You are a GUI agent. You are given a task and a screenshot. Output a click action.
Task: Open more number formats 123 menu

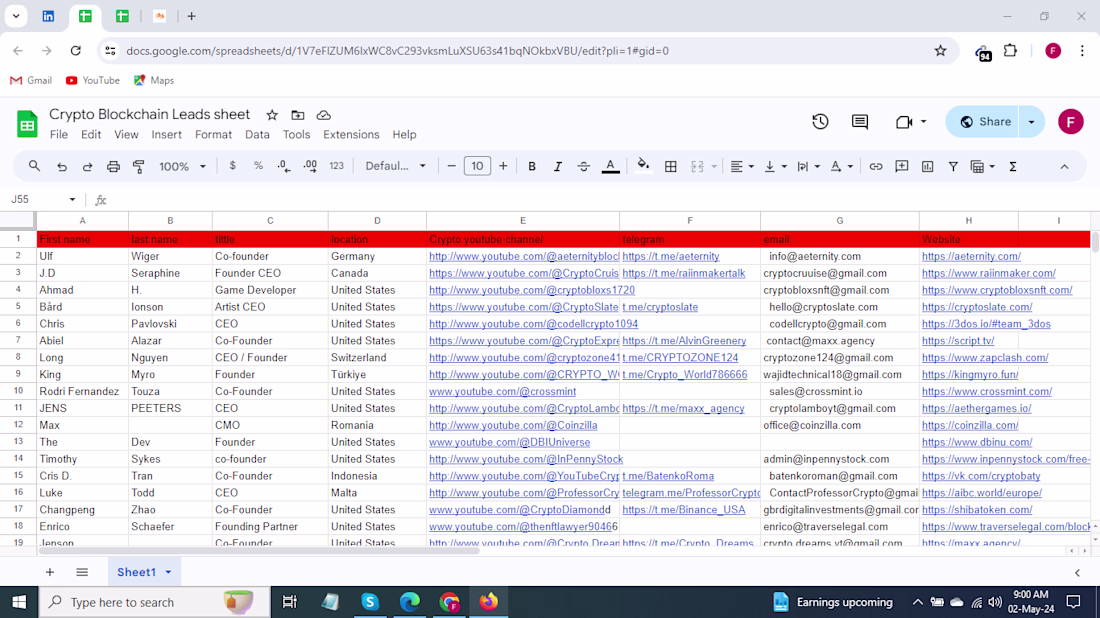pos(337,166)
